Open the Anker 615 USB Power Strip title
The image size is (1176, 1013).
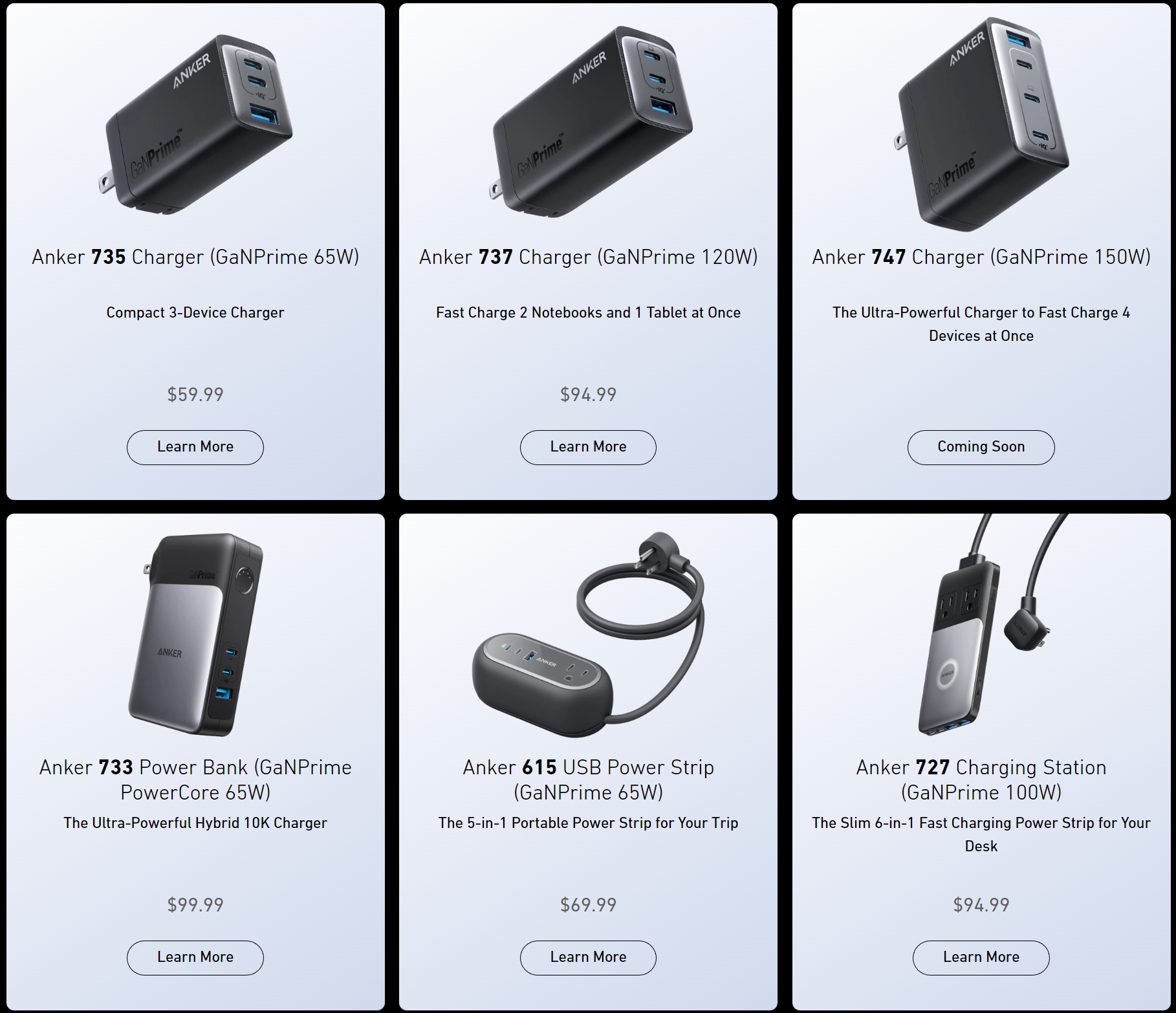(x=588, y=779)
